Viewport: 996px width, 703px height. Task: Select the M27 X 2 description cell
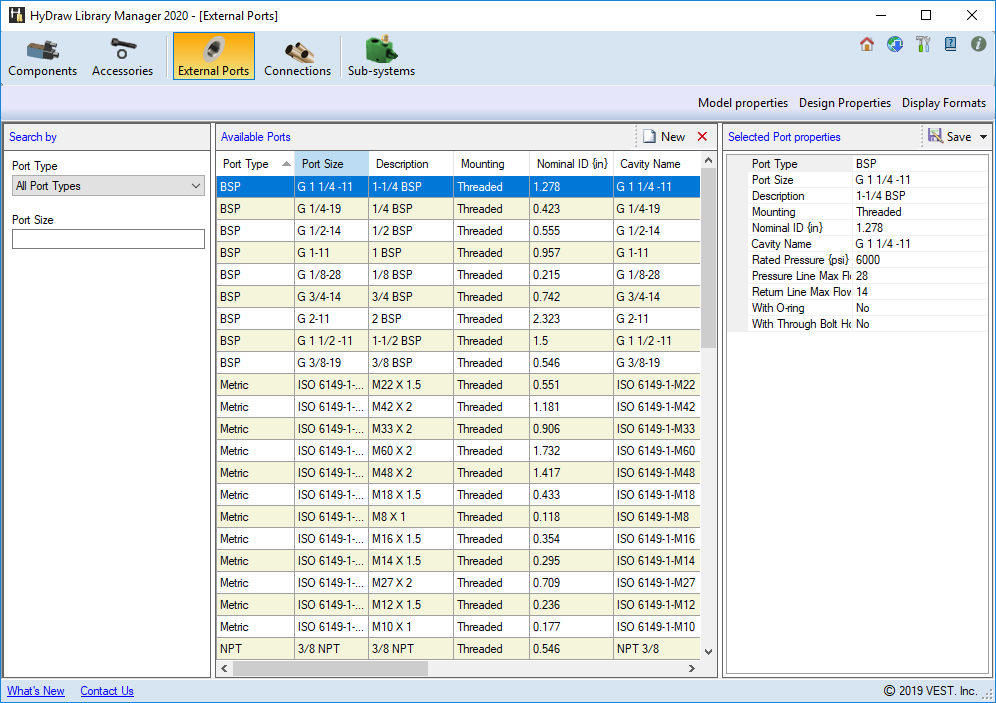coord(411,583)
